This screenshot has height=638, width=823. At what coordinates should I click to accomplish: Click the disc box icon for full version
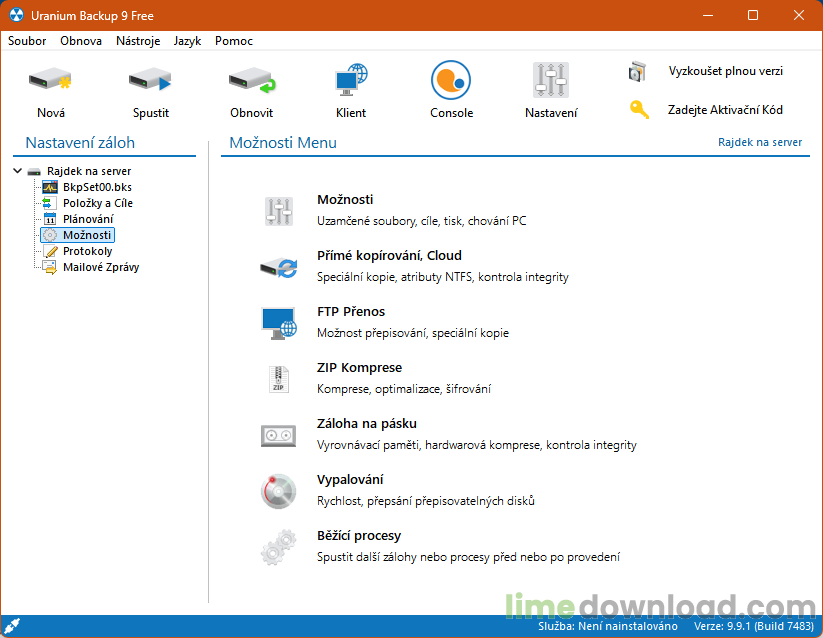click(637, 71)
